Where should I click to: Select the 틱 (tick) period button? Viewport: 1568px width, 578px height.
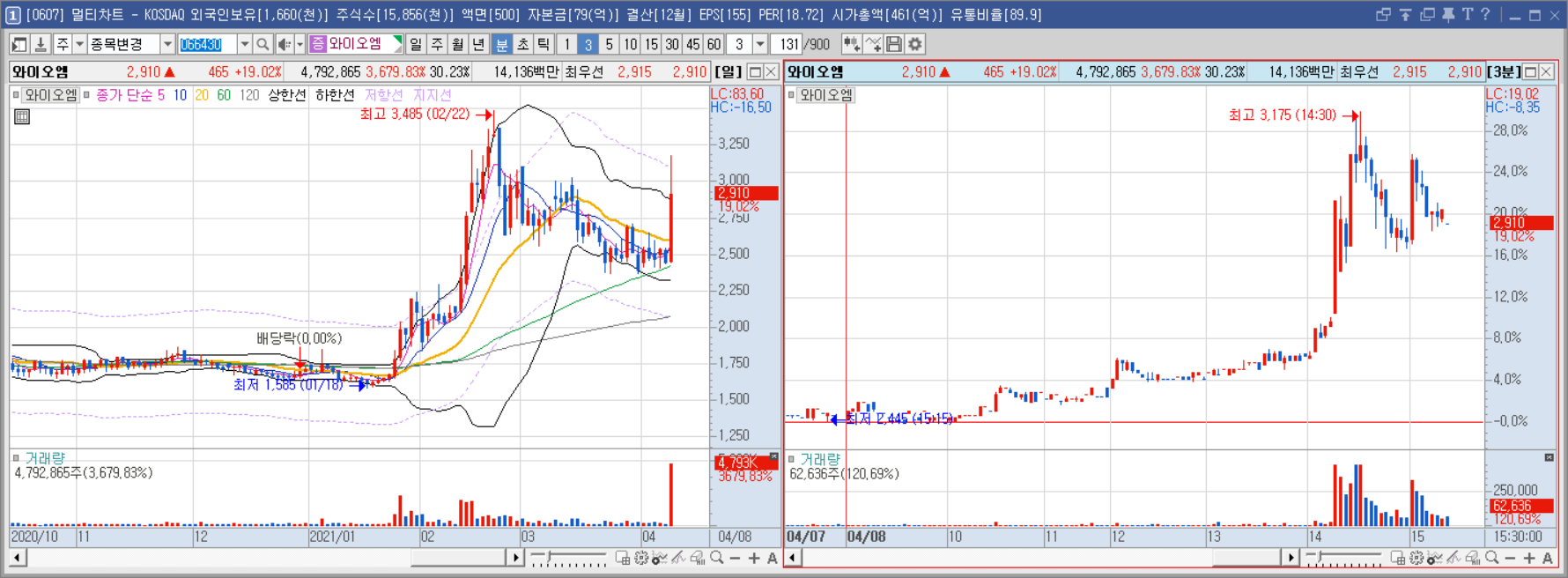[544, 44]
